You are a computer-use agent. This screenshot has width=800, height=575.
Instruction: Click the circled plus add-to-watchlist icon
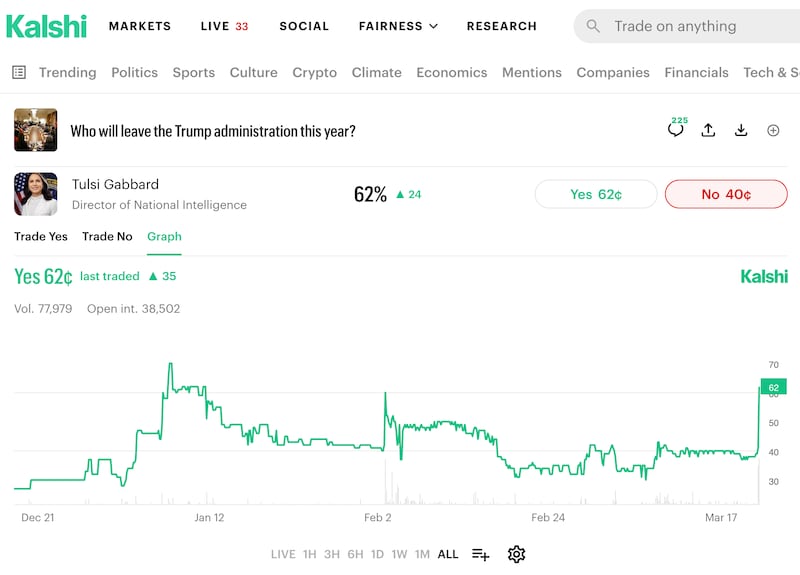point(773,130)
